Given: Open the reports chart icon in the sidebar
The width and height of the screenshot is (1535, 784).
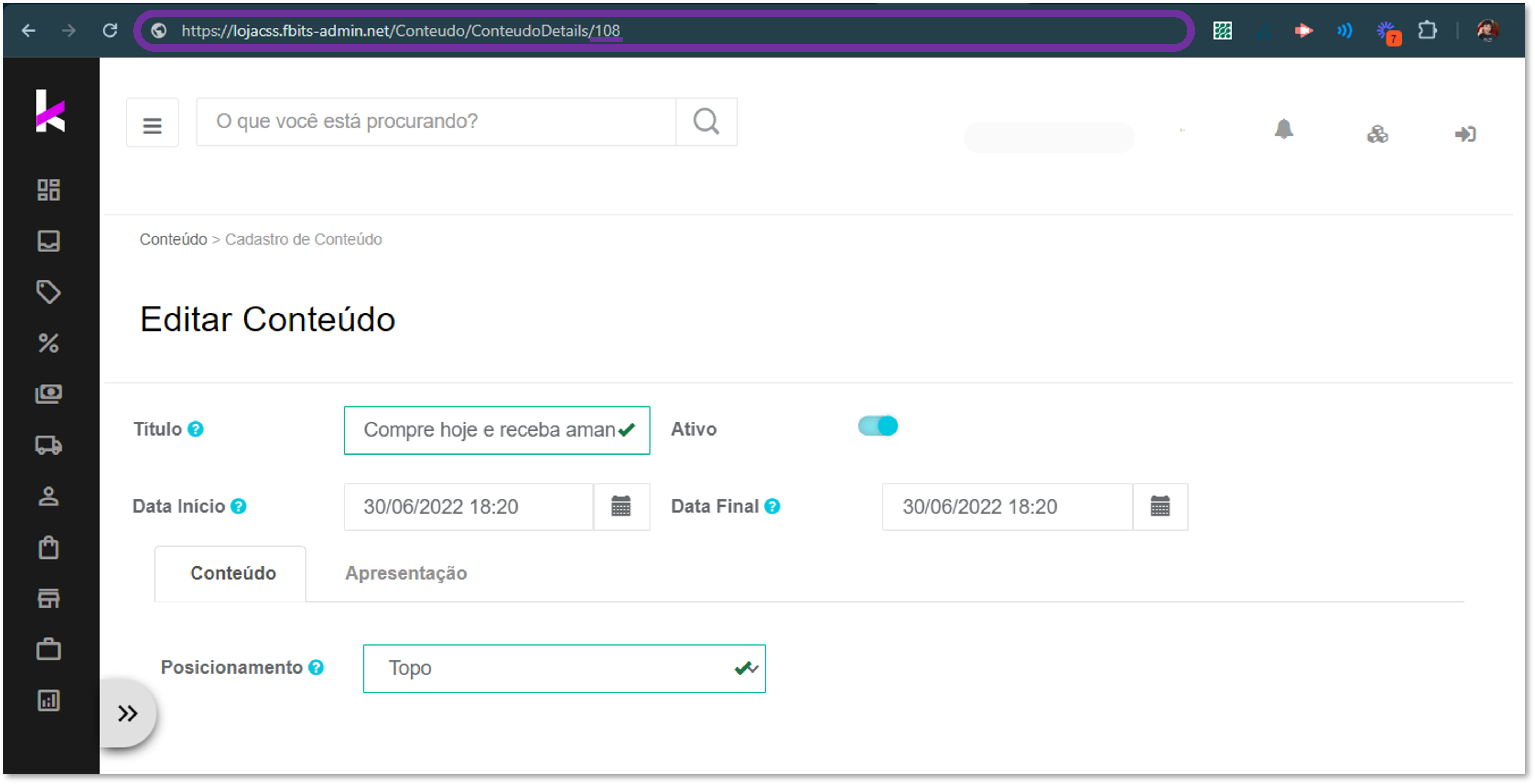Looking at the screenshot, I should click(x=49, y=701).
